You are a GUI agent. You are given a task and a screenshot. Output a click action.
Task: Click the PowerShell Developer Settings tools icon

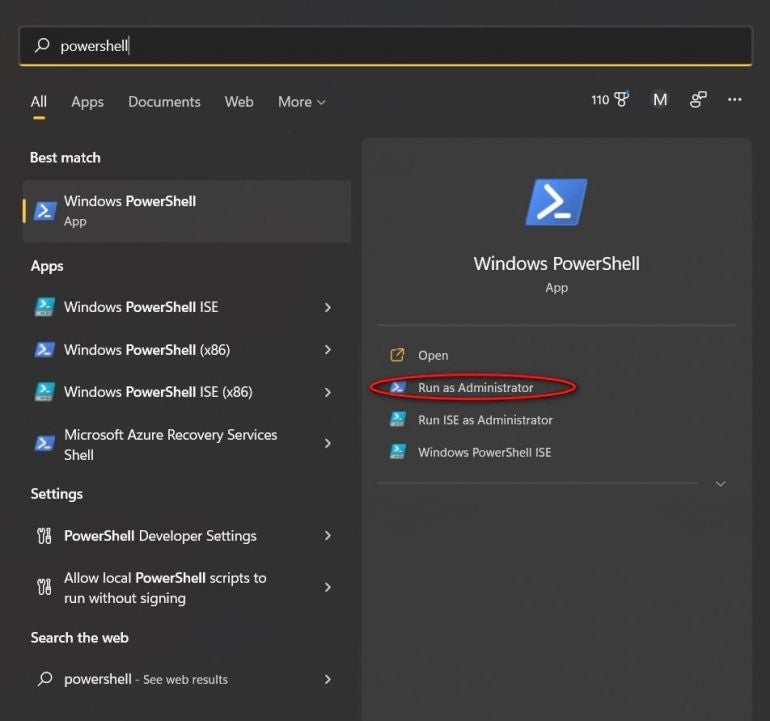point(45,536)
